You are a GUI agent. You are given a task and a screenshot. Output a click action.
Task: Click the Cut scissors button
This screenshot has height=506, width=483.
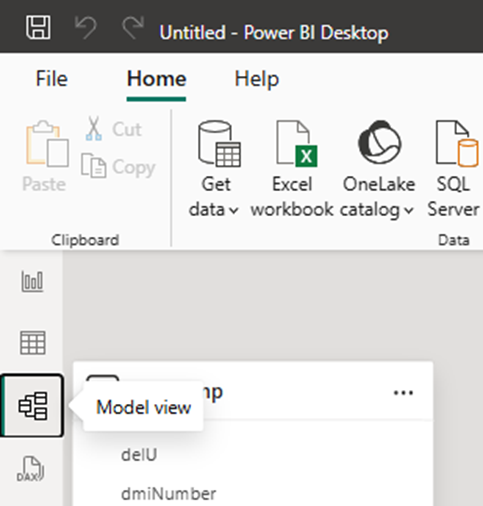(x=113, y=129)
